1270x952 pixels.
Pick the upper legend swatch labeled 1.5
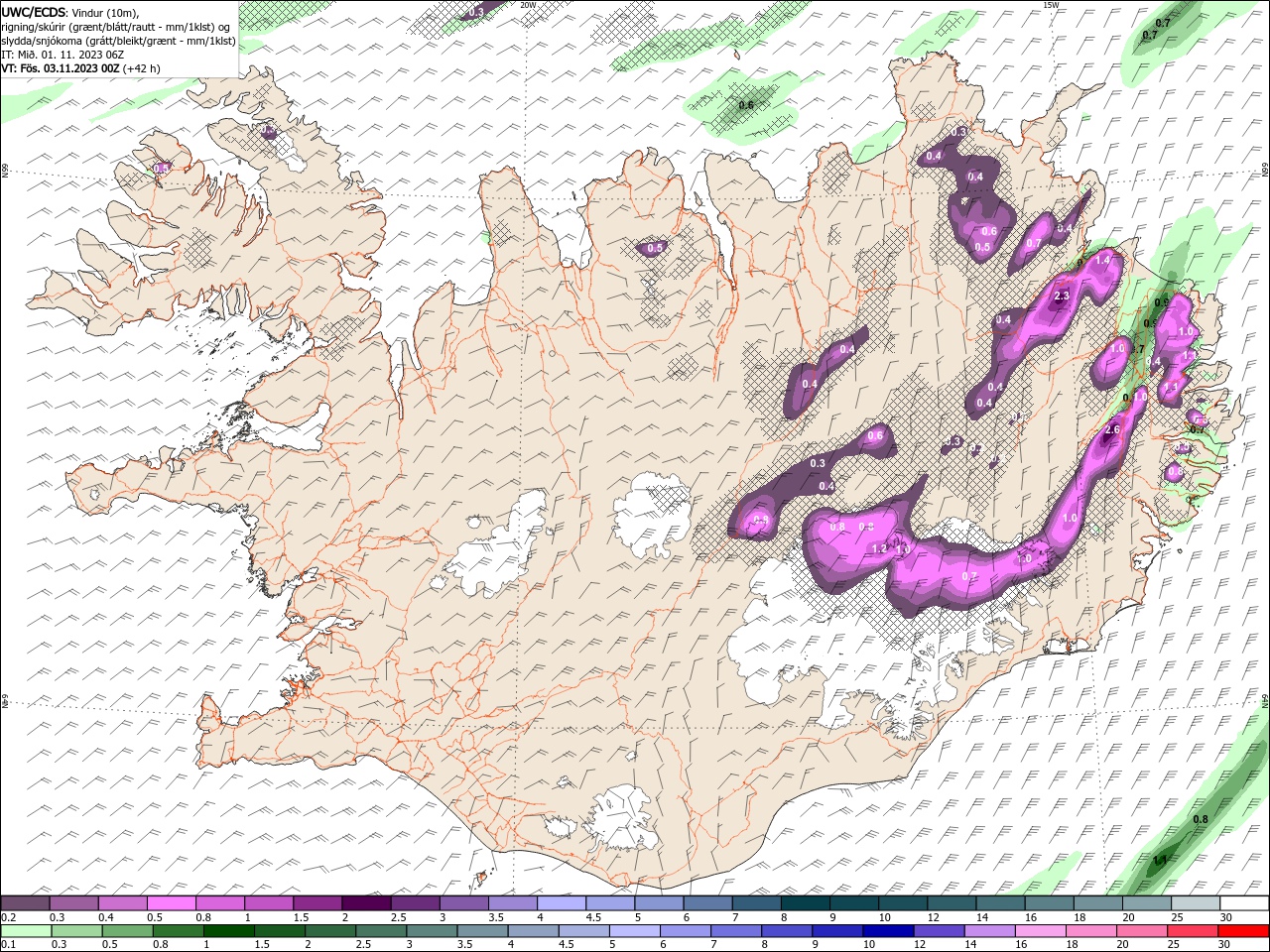[317, 903]
